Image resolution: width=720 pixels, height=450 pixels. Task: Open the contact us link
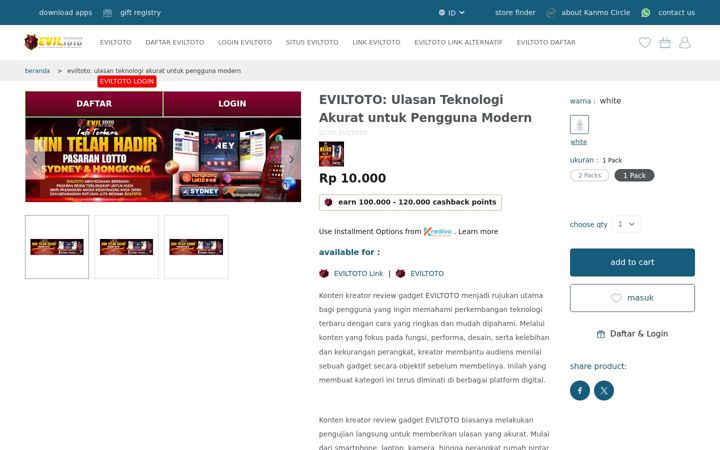point(676,13)
